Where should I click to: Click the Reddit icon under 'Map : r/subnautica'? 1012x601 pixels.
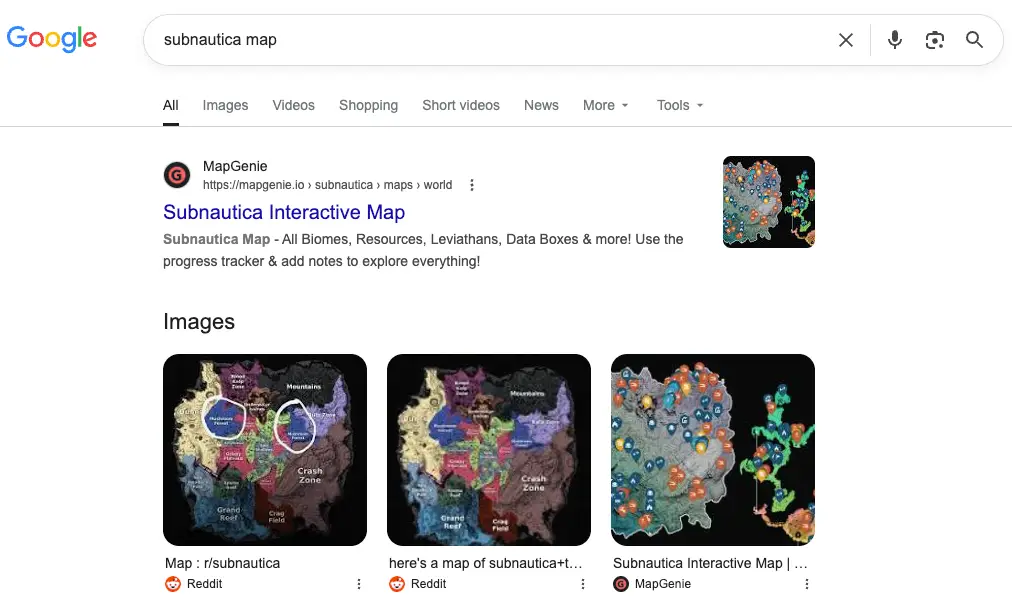point(173,584)
